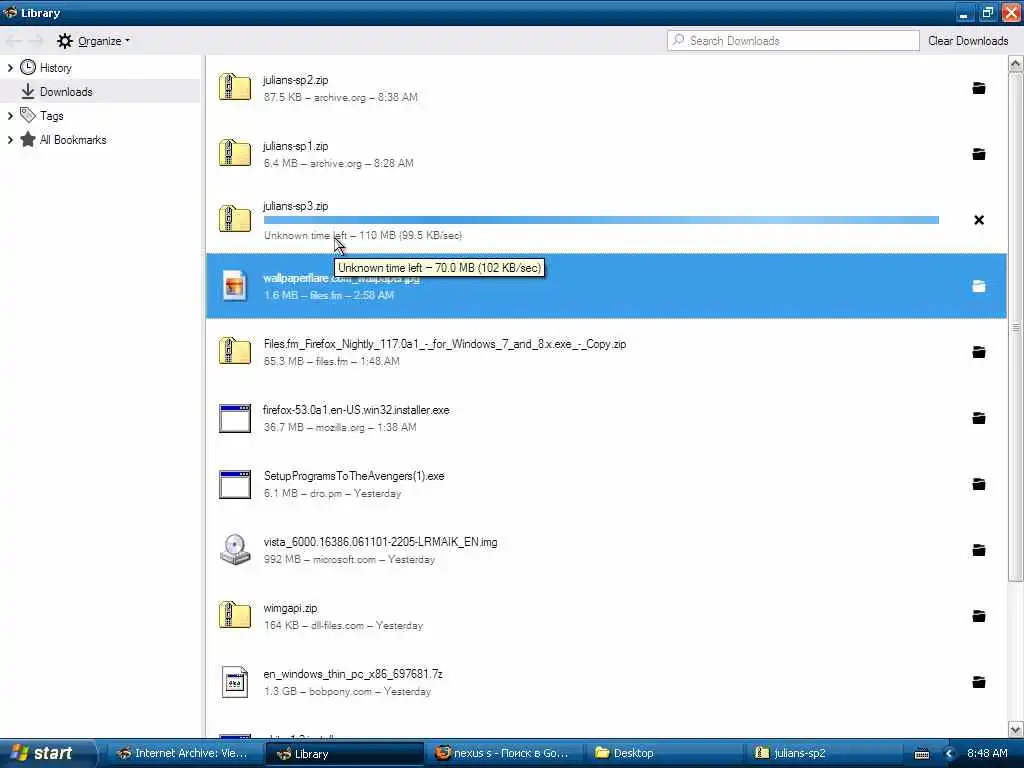Open folder for firefox-53.0a1 installer download
This screenshot has width=1024, height=768.
pos(978,418)
